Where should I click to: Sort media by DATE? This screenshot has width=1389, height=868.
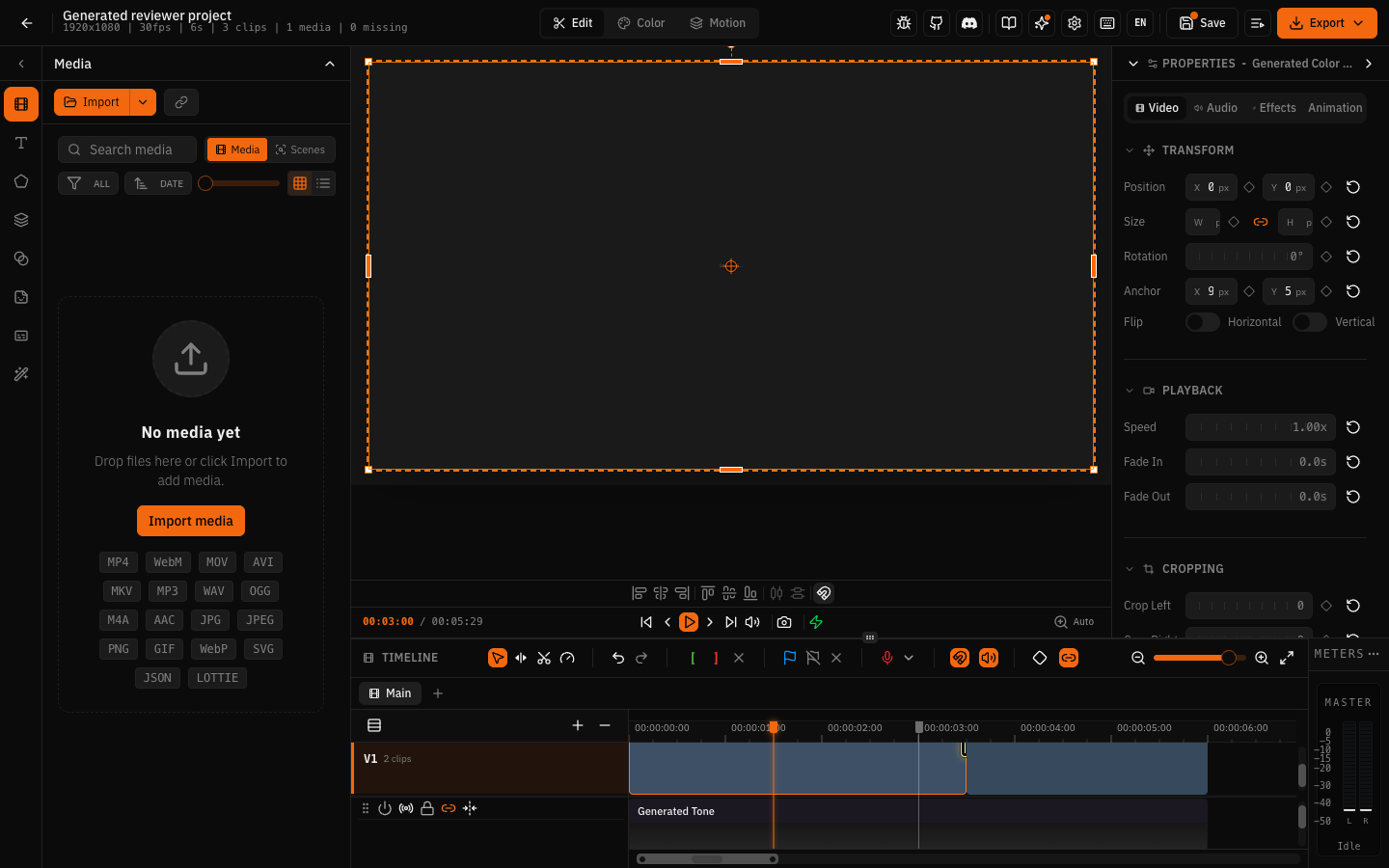click(x=158, y=183)
